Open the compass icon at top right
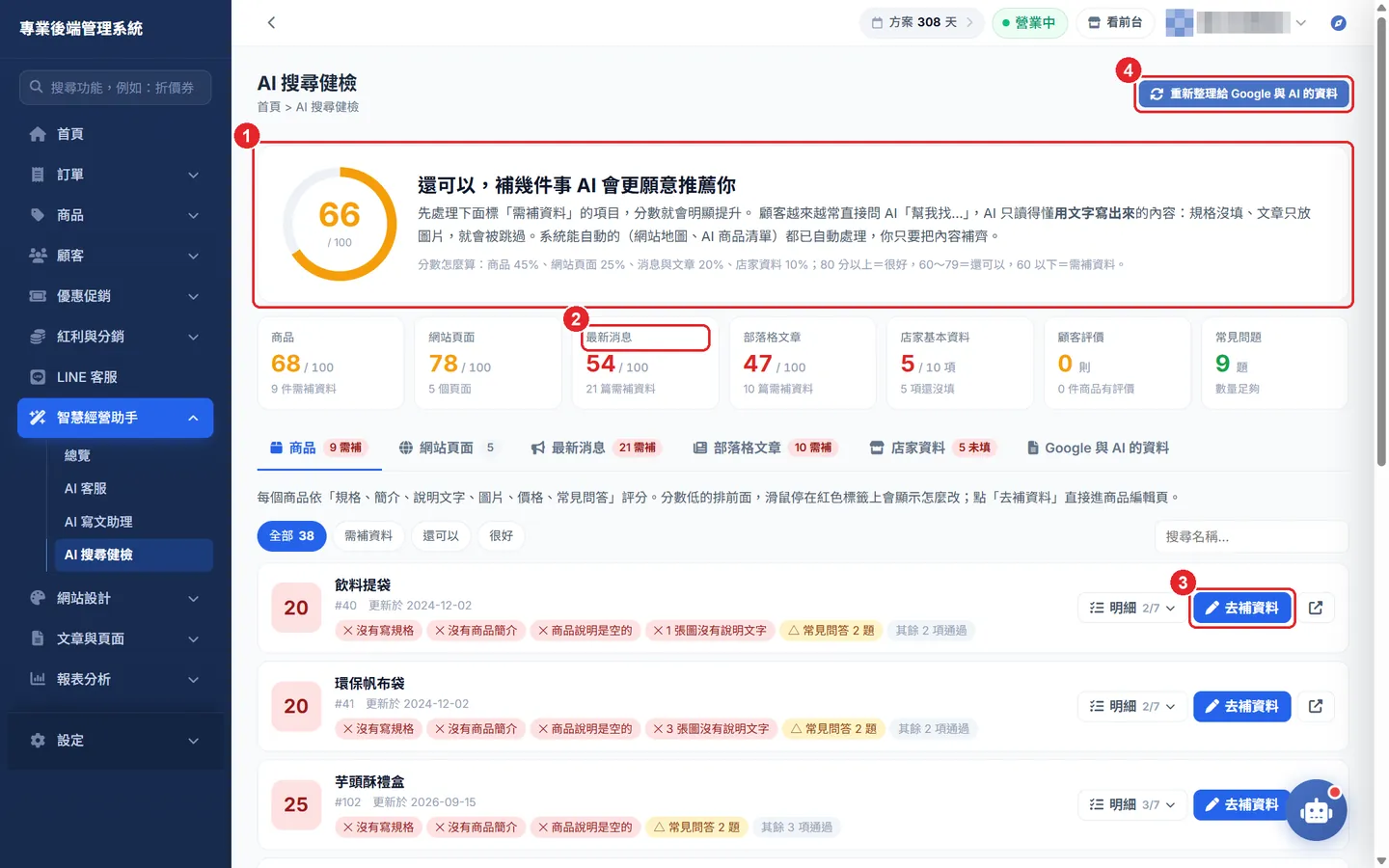The height and width of the screenshot is (868, 1389). [x=1338, y=22]
